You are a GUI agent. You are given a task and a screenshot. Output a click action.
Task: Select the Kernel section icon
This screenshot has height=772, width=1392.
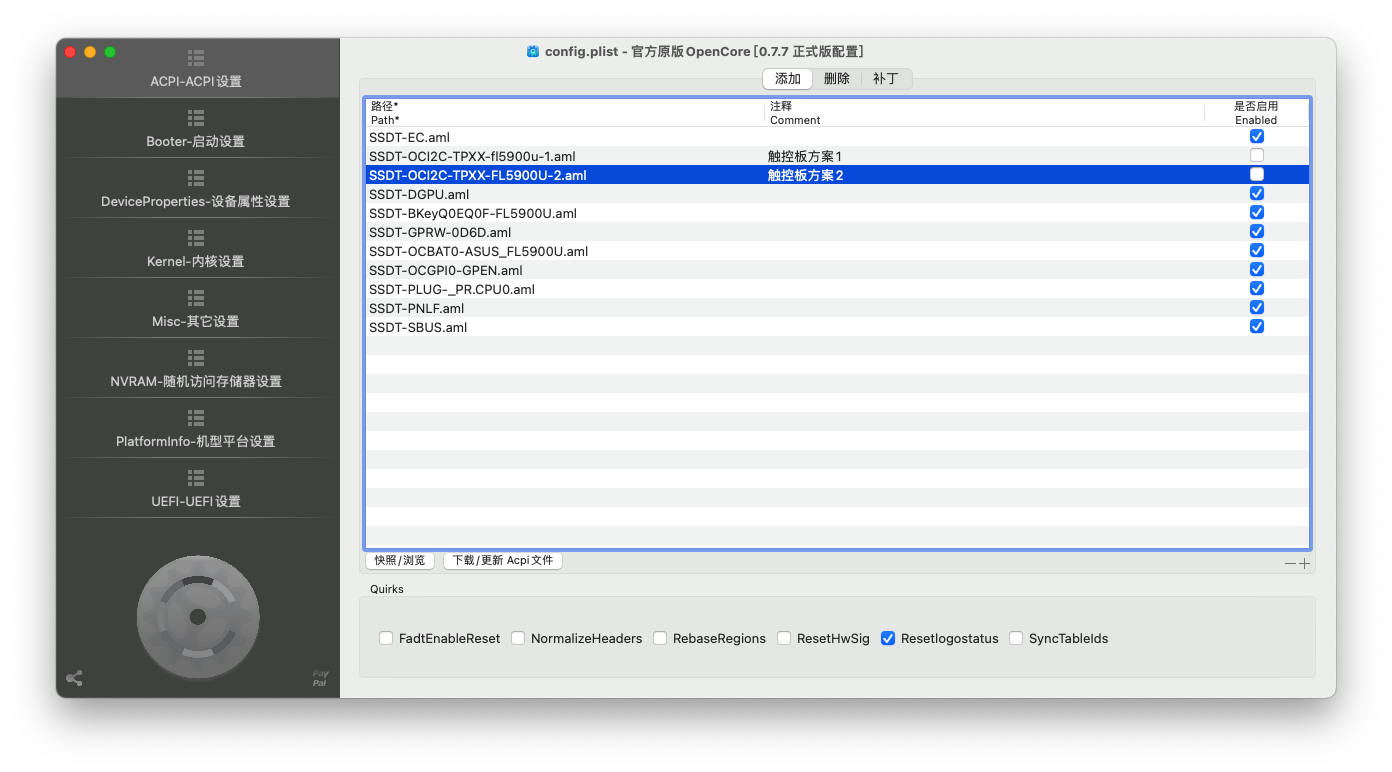coord(196,238)
